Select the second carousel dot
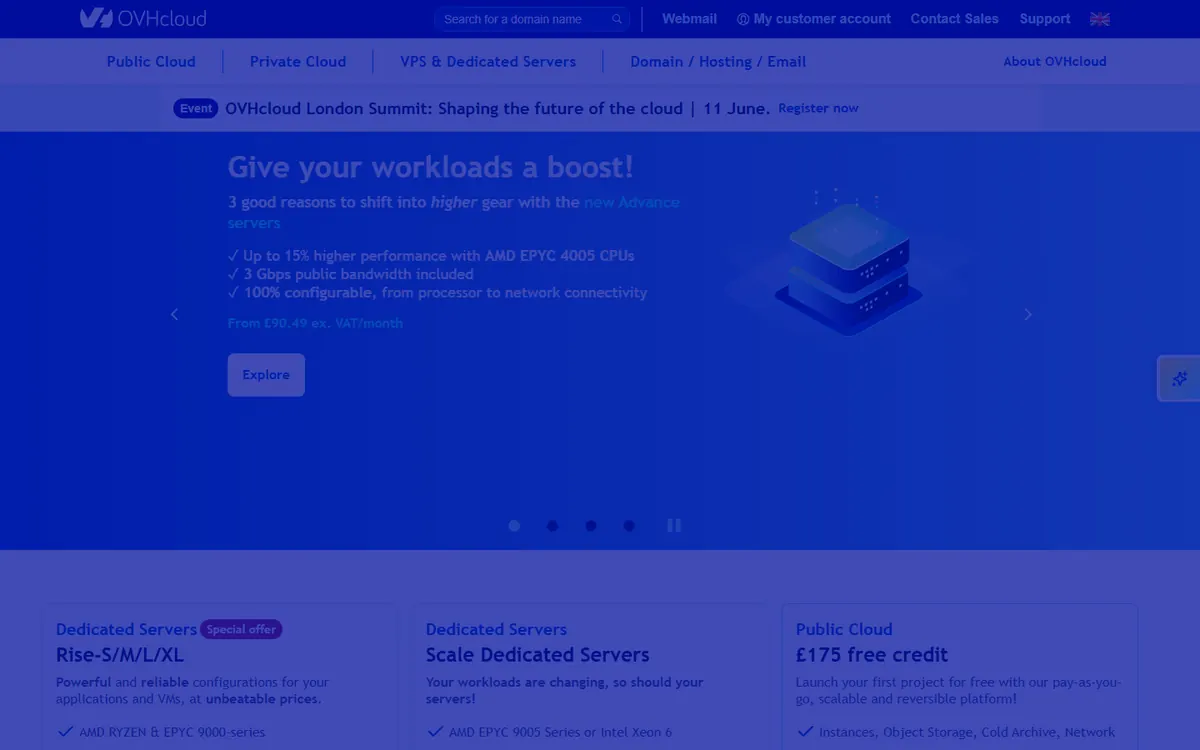Screen dimensions: 1200x750 [x=552, y=525]
